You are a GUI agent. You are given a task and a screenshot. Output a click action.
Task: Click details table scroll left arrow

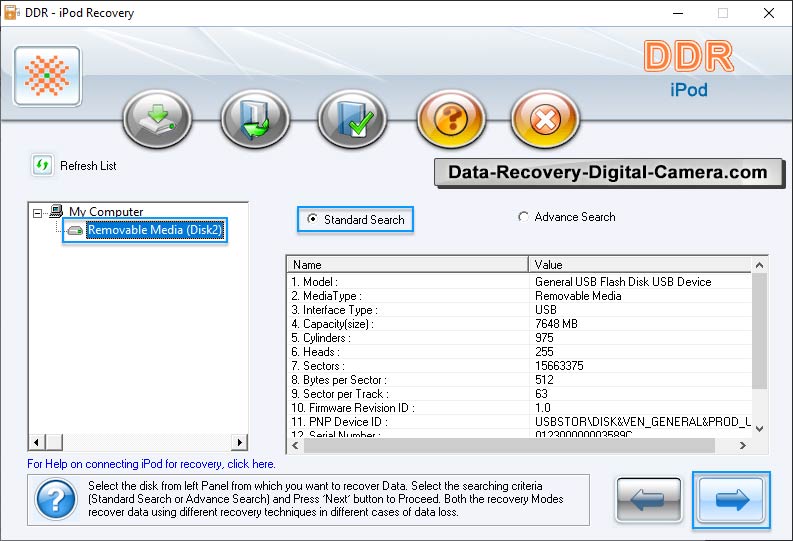click(295, 445)
